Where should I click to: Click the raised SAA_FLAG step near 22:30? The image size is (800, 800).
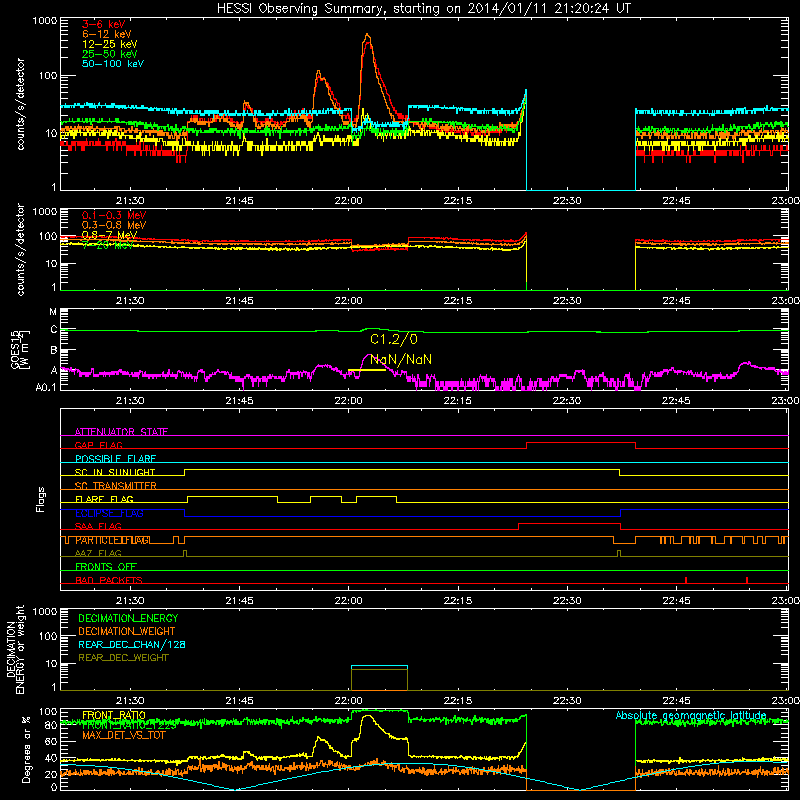pos(569,524)
